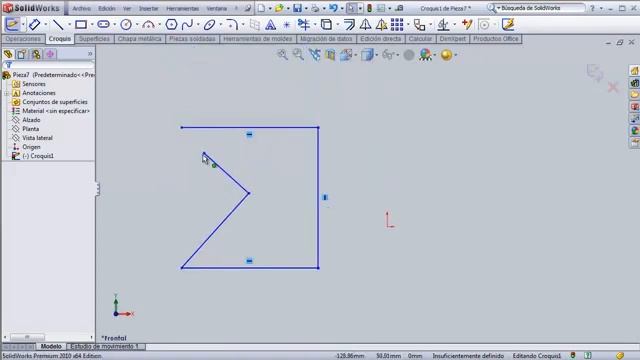Viewport: 640px width, 360px height.
Task: Click the sketch cancel red X icon
Action: click(613, 87)
